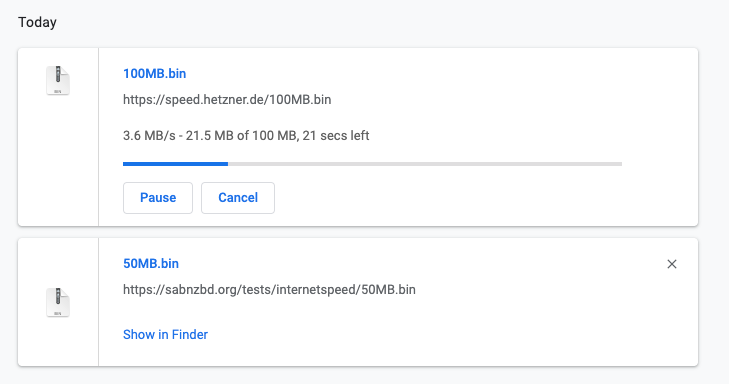This screenshot has height=384, width=729.
Task: Click the blue filled portion of progress bar
Action: coord(175,164)
